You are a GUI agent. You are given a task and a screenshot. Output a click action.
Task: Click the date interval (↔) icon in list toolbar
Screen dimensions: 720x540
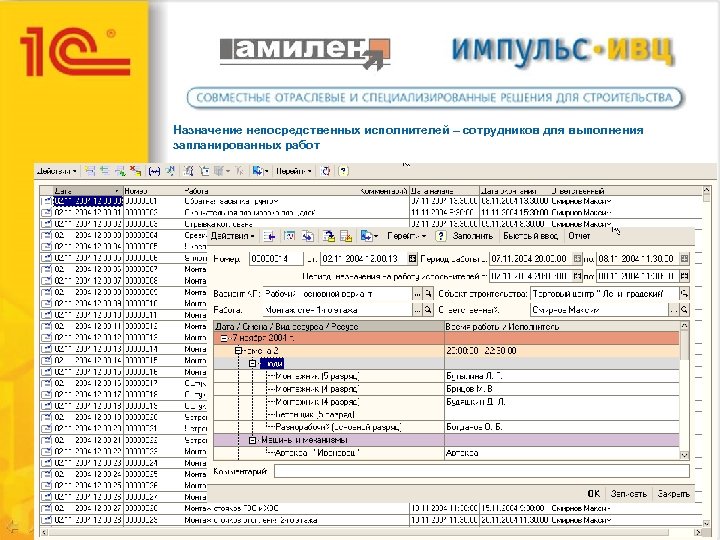tap(154, 171)
